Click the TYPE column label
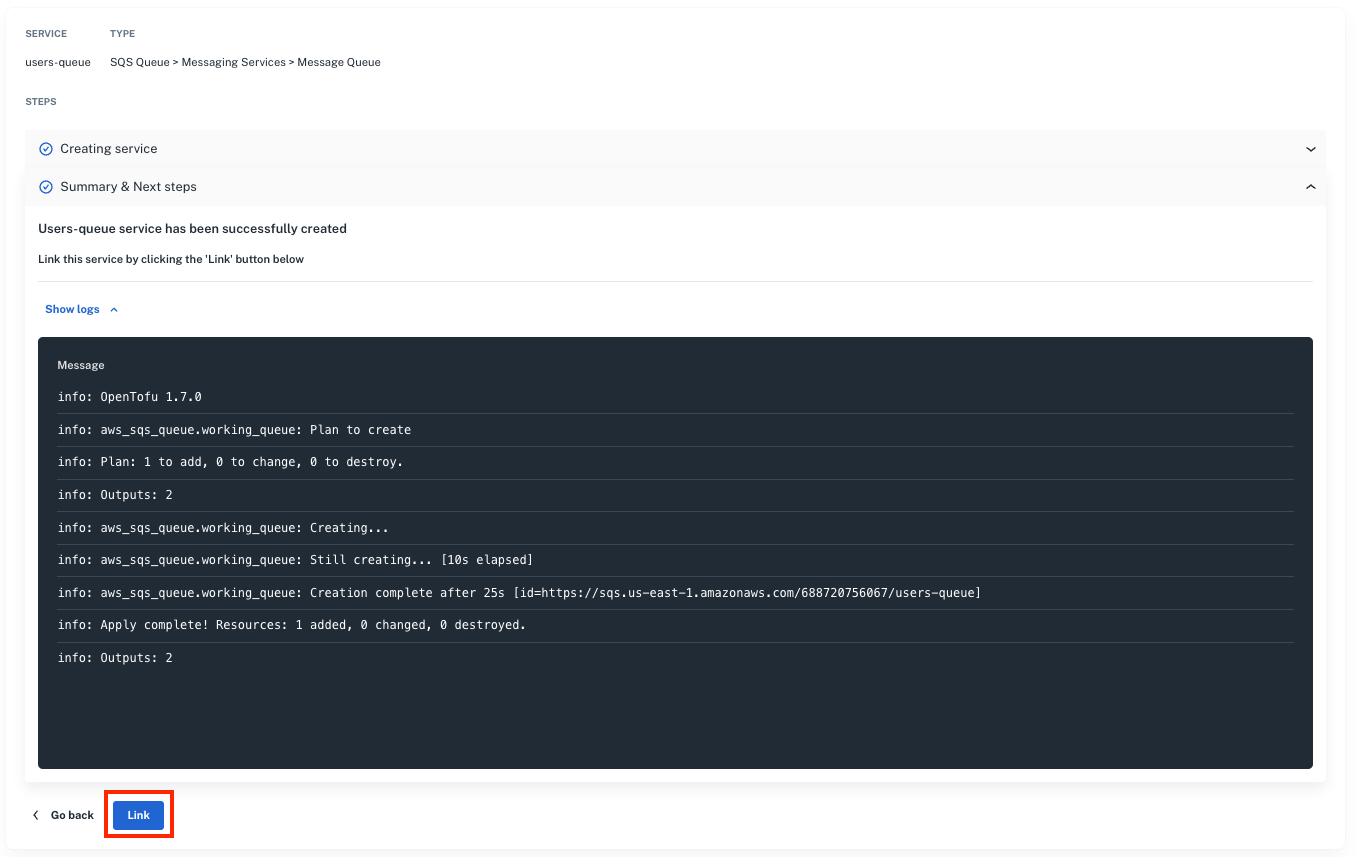Image resolution: width=1359 pixels, height=857 pixels. [x=122, y=34]
